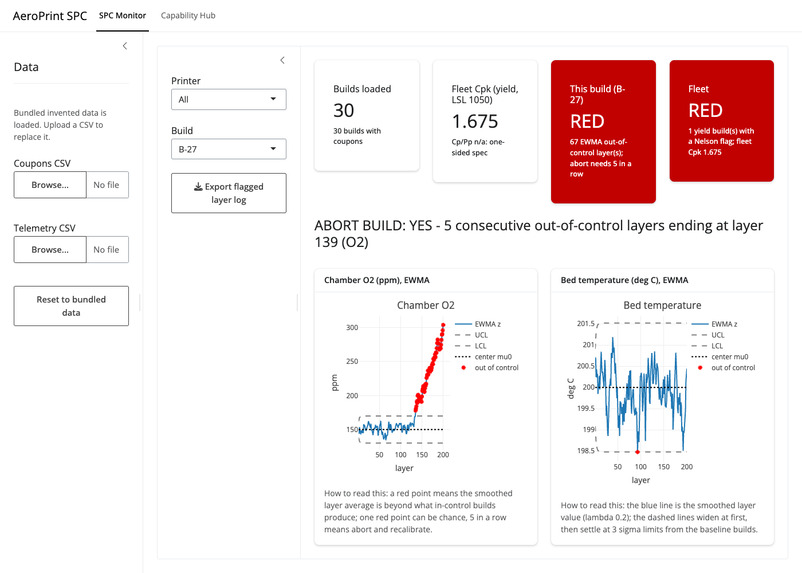Click Chamber O2 'How to read this' explanation
The height and width of the screenshot is (573, 802).
(418, 511)
